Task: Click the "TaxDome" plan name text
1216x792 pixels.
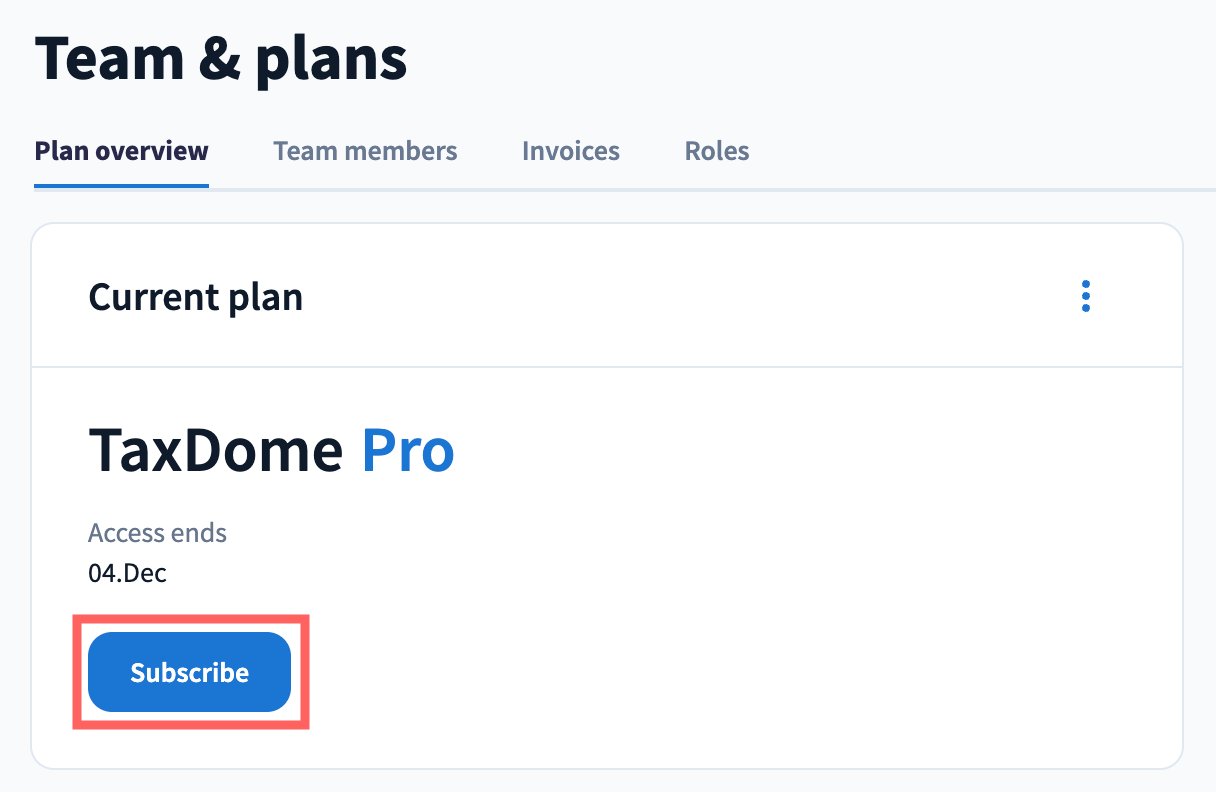Action: (216, 451)
